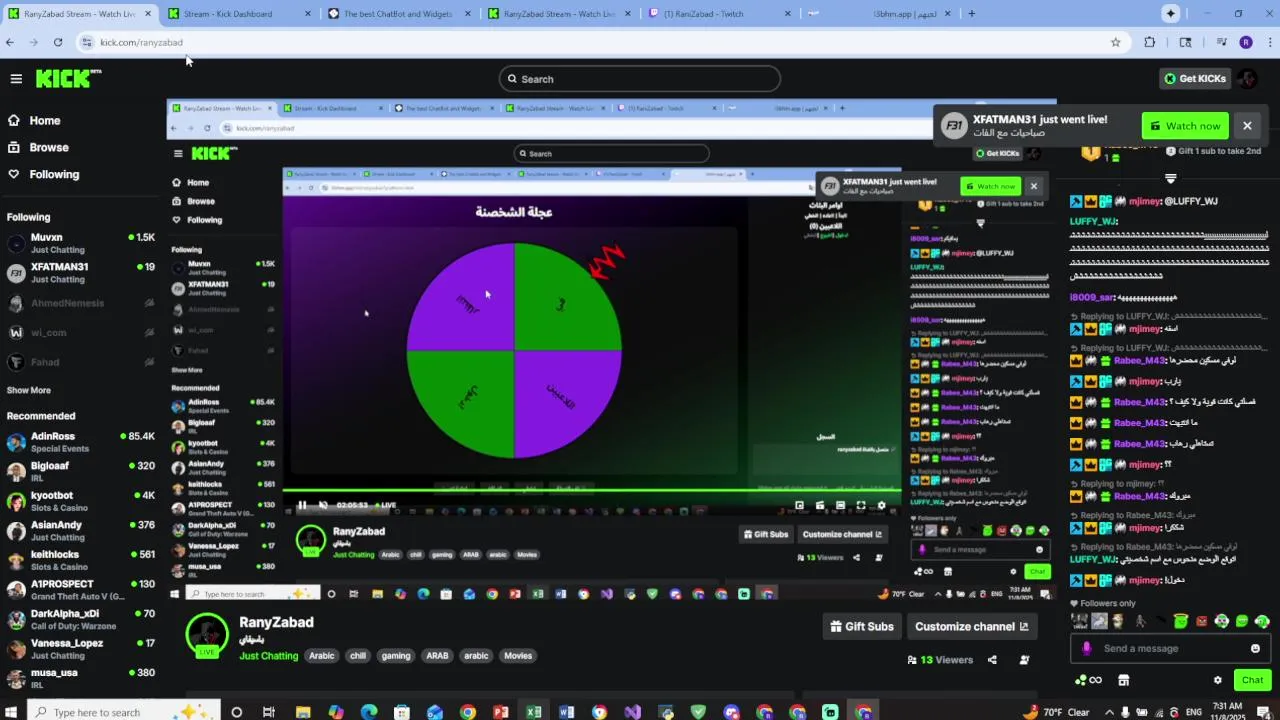The width and height of the screenshot is (1280, 720).
Task: Click the Get KICKs button
Action: pyautogui.click(x=1194, y=78)
